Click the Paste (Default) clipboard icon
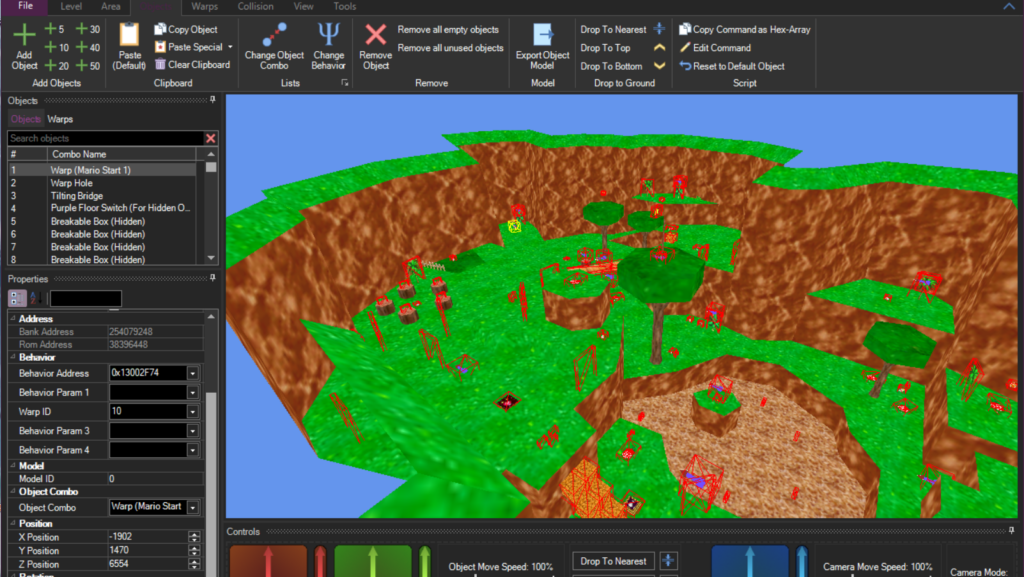1024x577 pixels. click(x=129, y=35)
